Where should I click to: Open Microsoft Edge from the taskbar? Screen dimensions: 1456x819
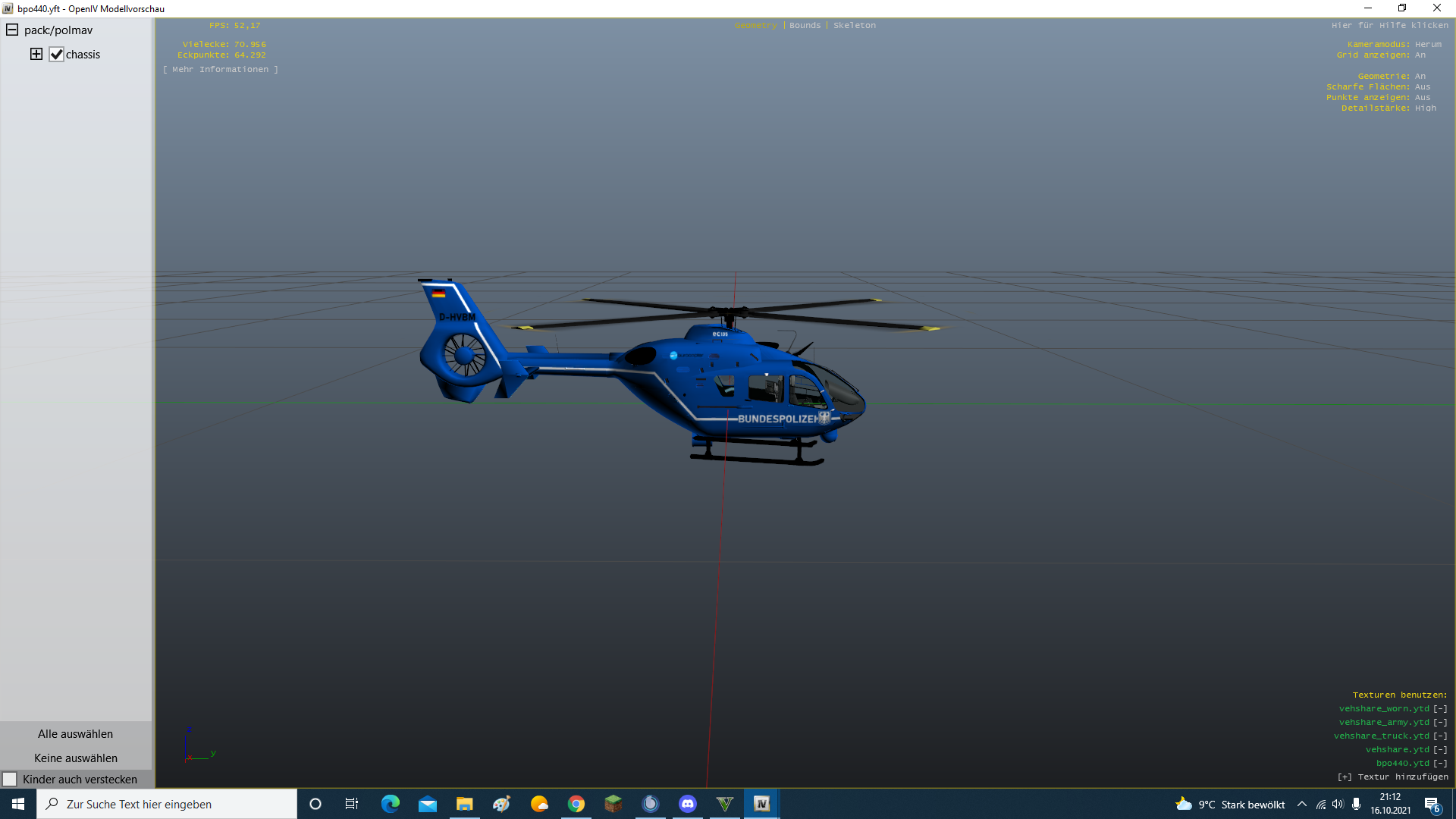[x=391, y=804]
